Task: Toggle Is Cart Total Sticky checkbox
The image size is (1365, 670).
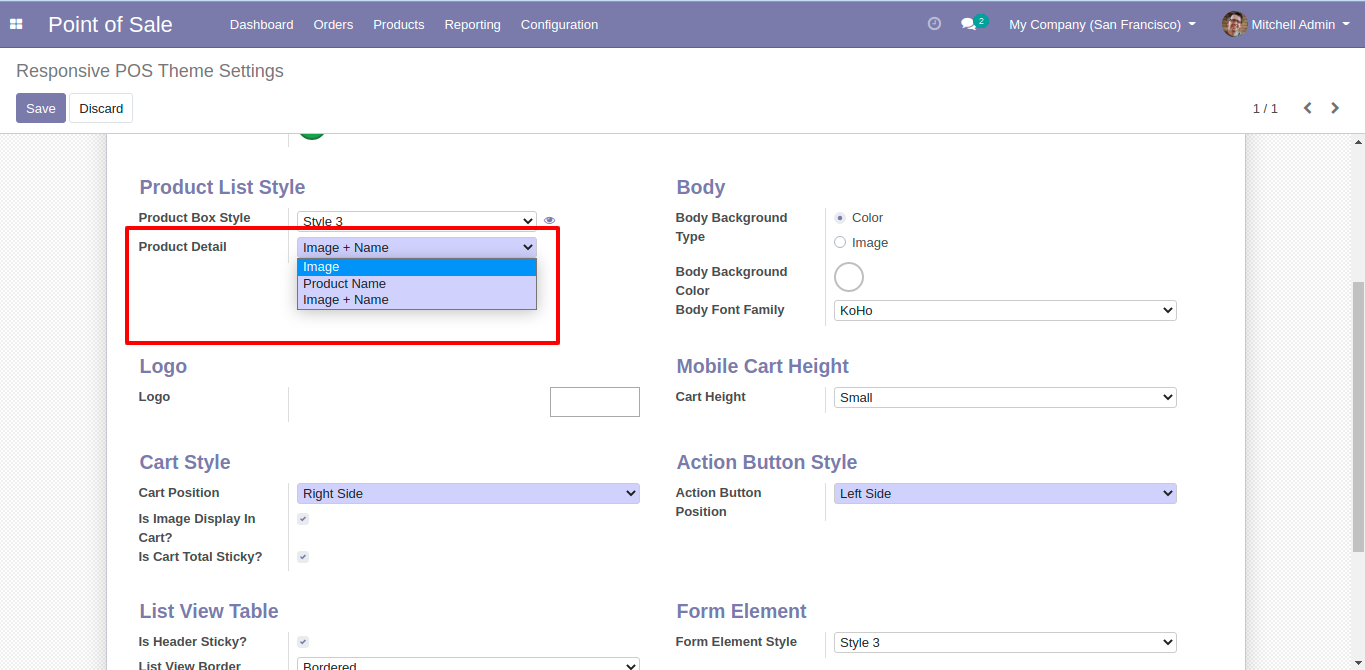Action: click(x=303, y=557)
